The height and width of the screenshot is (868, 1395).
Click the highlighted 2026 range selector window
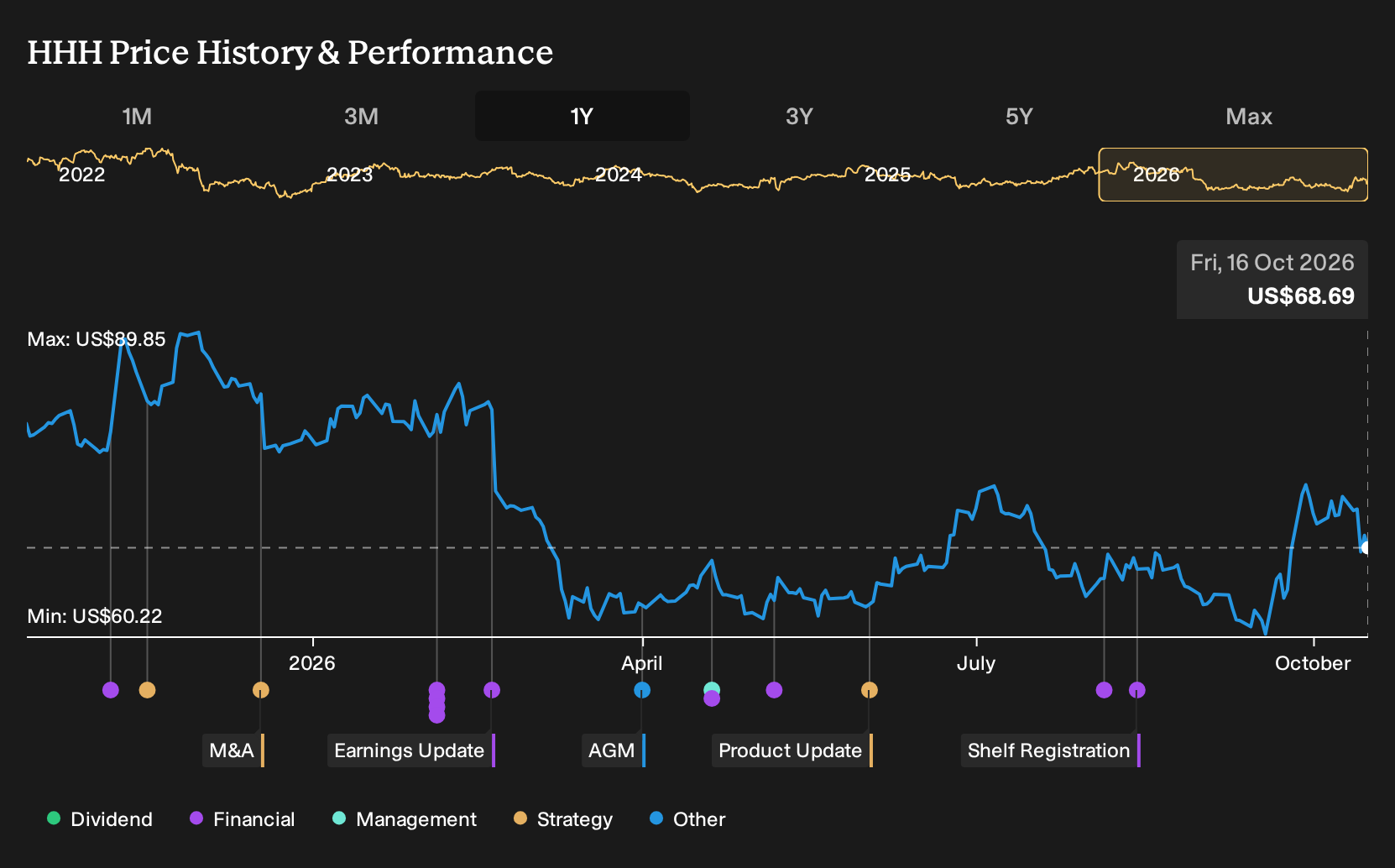tap(1233, 175)
